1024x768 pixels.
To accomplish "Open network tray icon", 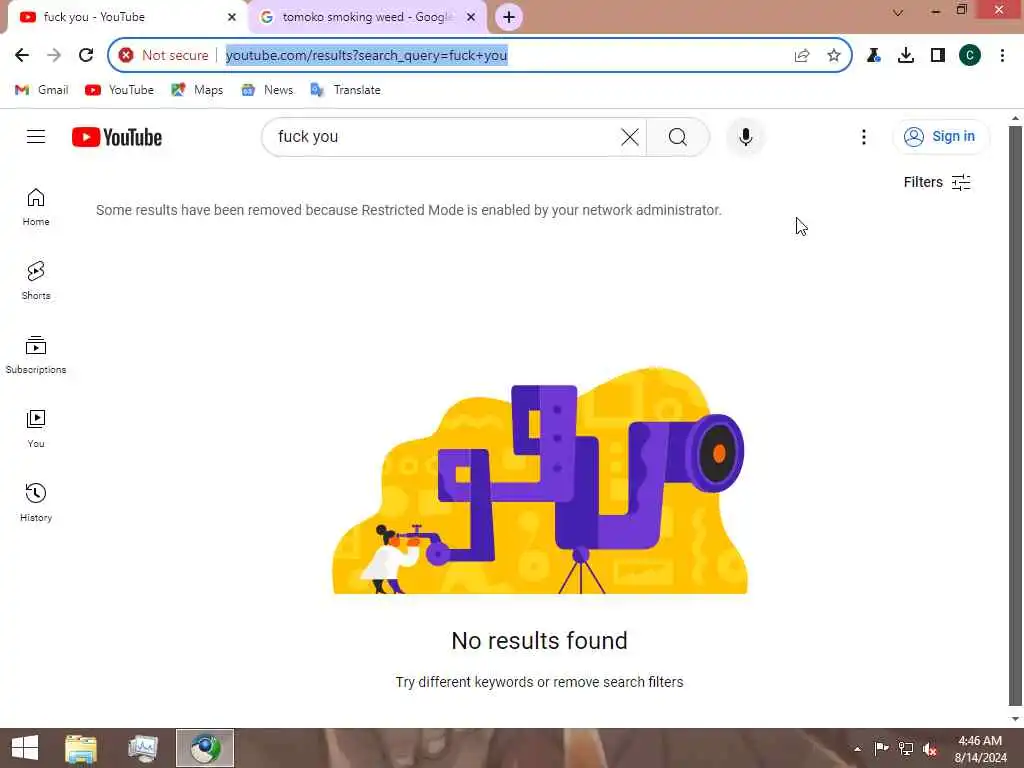I will coord(906,748).
